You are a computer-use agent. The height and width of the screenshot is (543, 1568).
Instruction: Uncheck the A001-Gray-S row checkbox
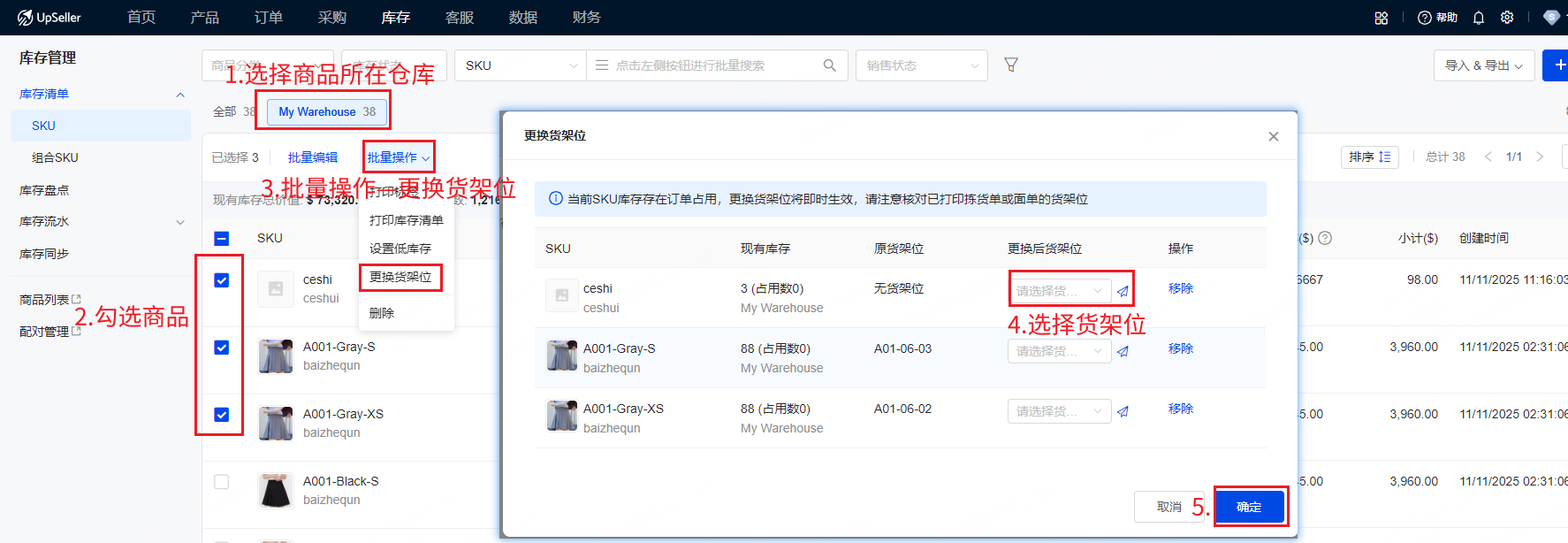coord(222,348)
